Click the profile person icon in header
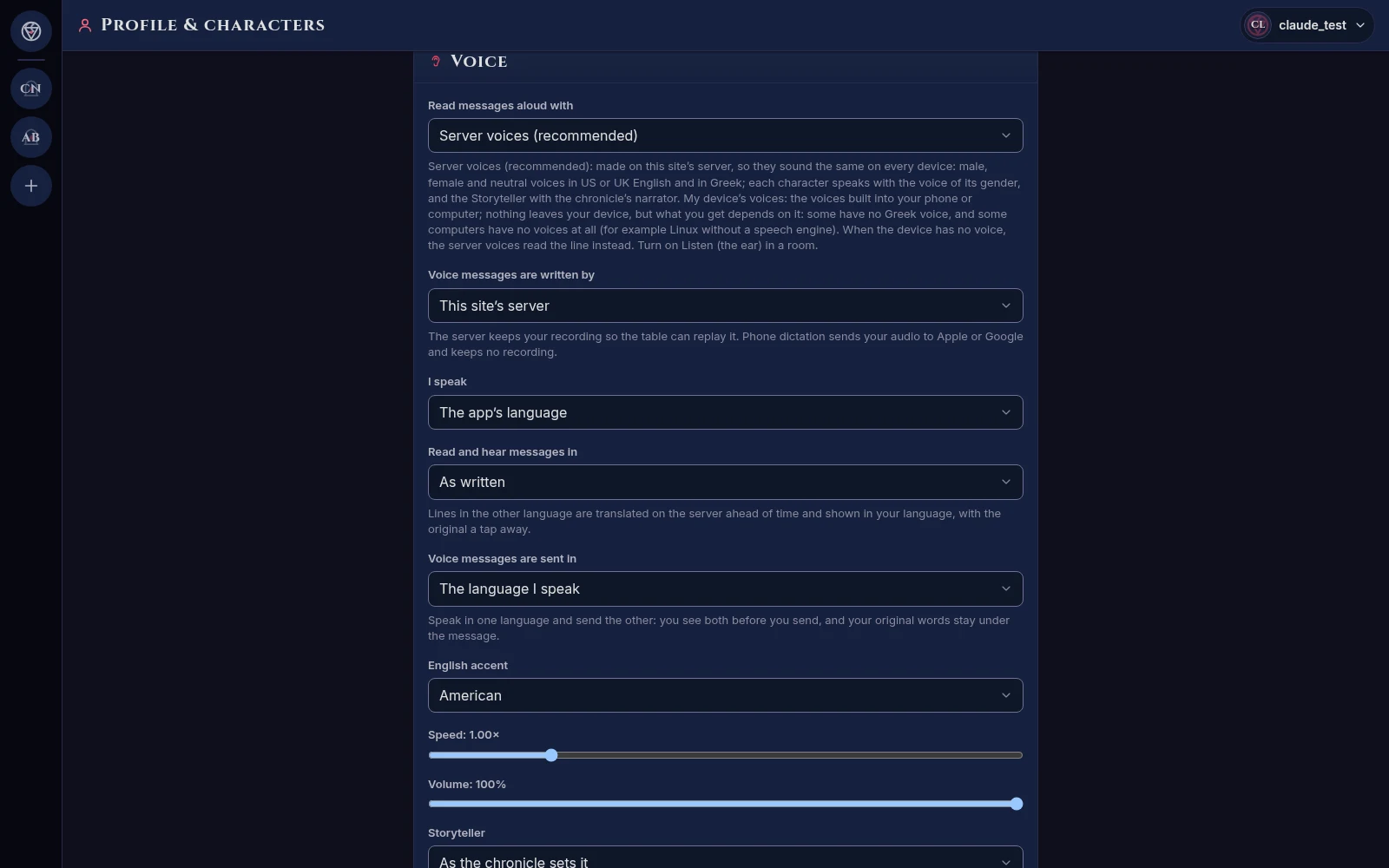1389x868 pixels. (85, 25)
